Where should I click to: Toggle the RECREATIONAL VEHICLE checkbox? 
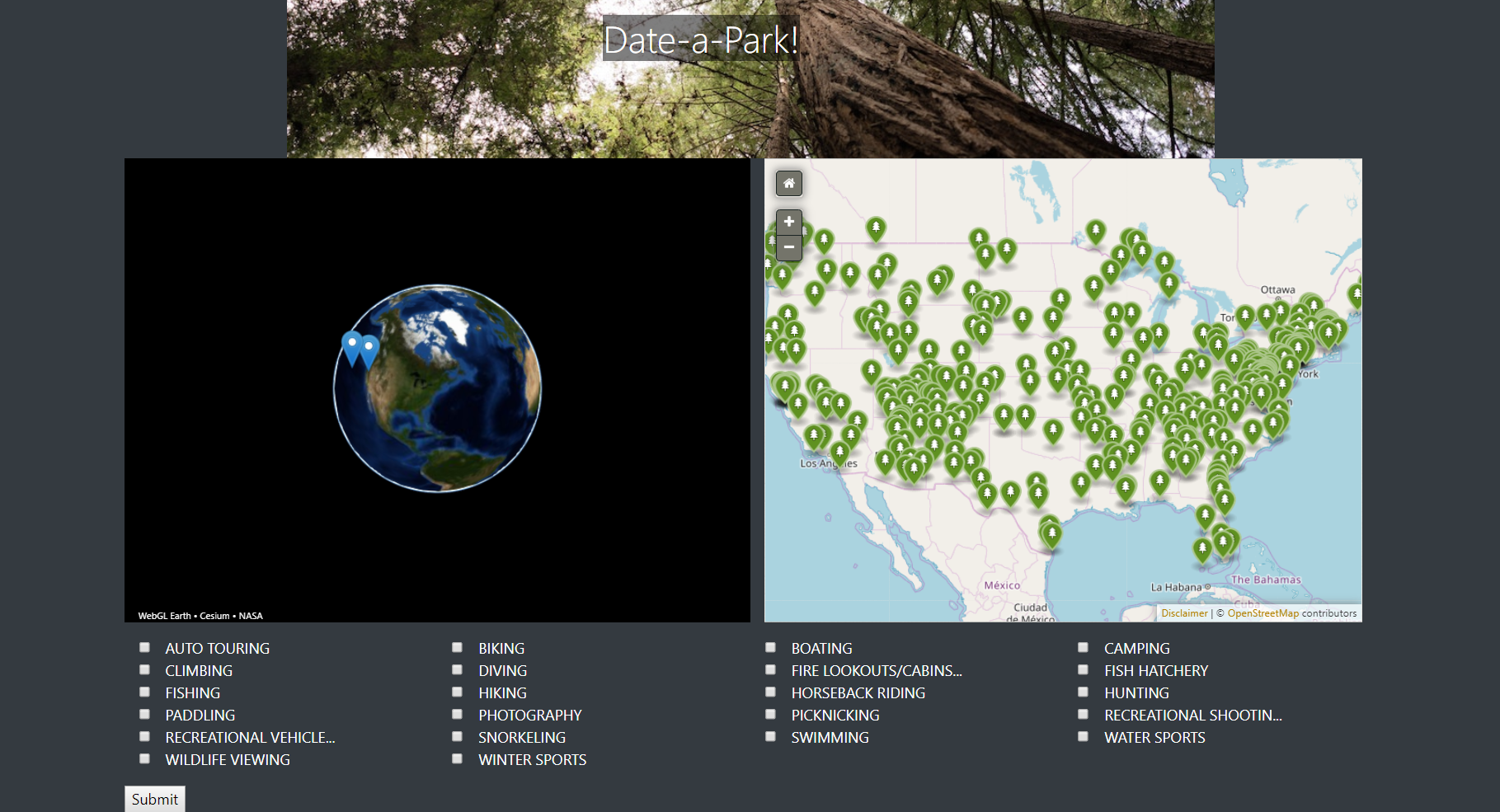[144, 737]
